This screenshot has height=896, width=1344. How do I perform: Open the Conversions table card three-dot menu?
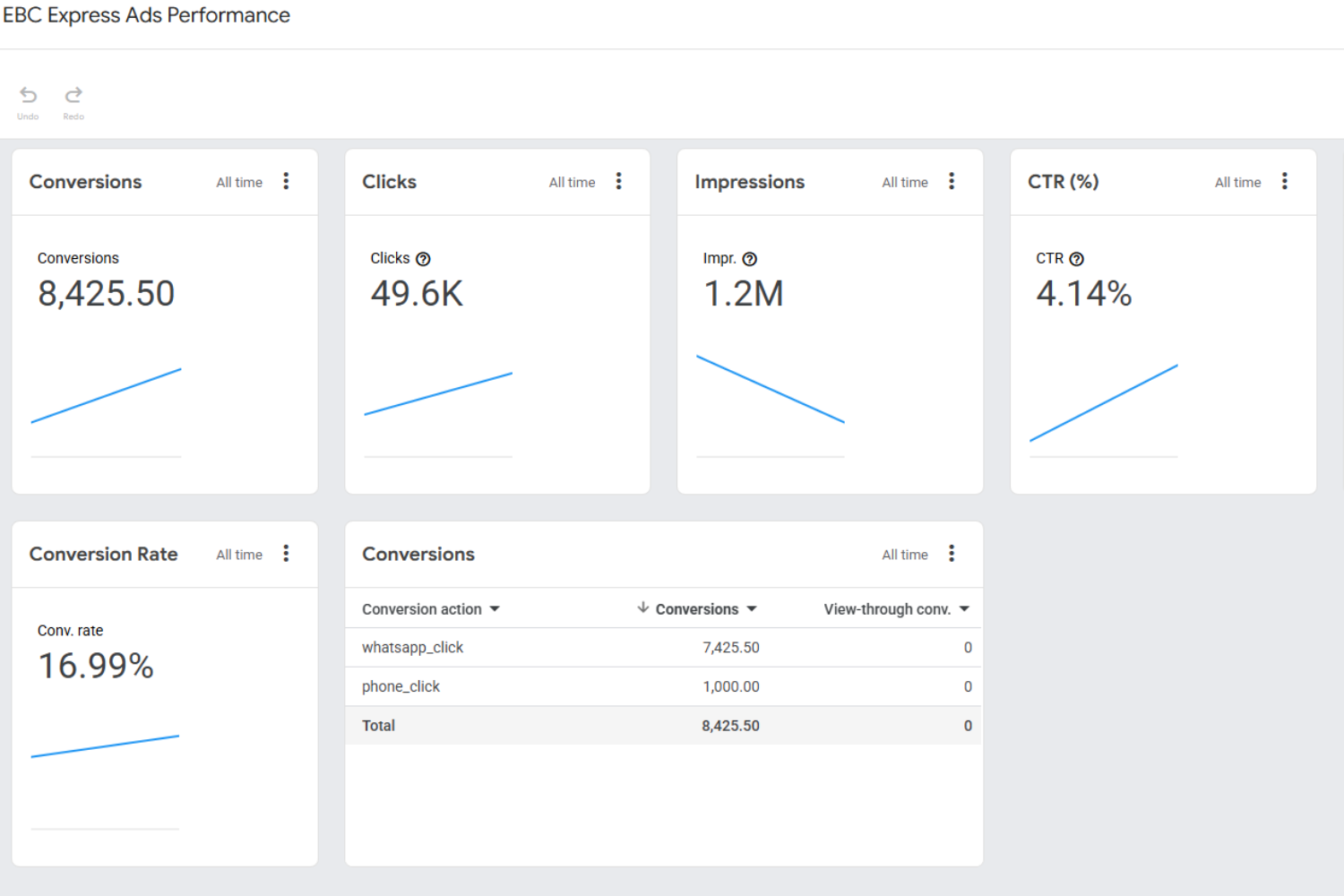[952, 554]
